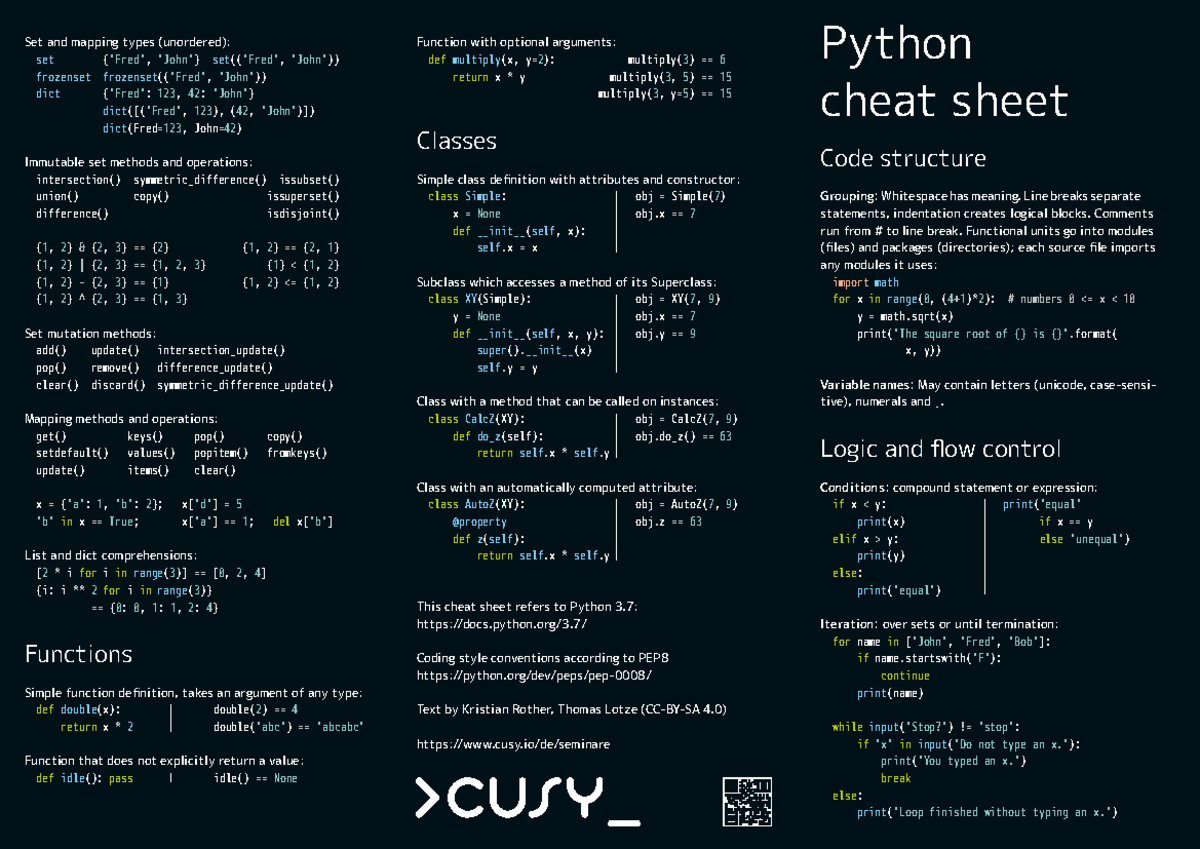This screenshot has height=849, width=1200.
Task: Click 'Immutable set methods and operations:' label
Action: coord(138,162)
